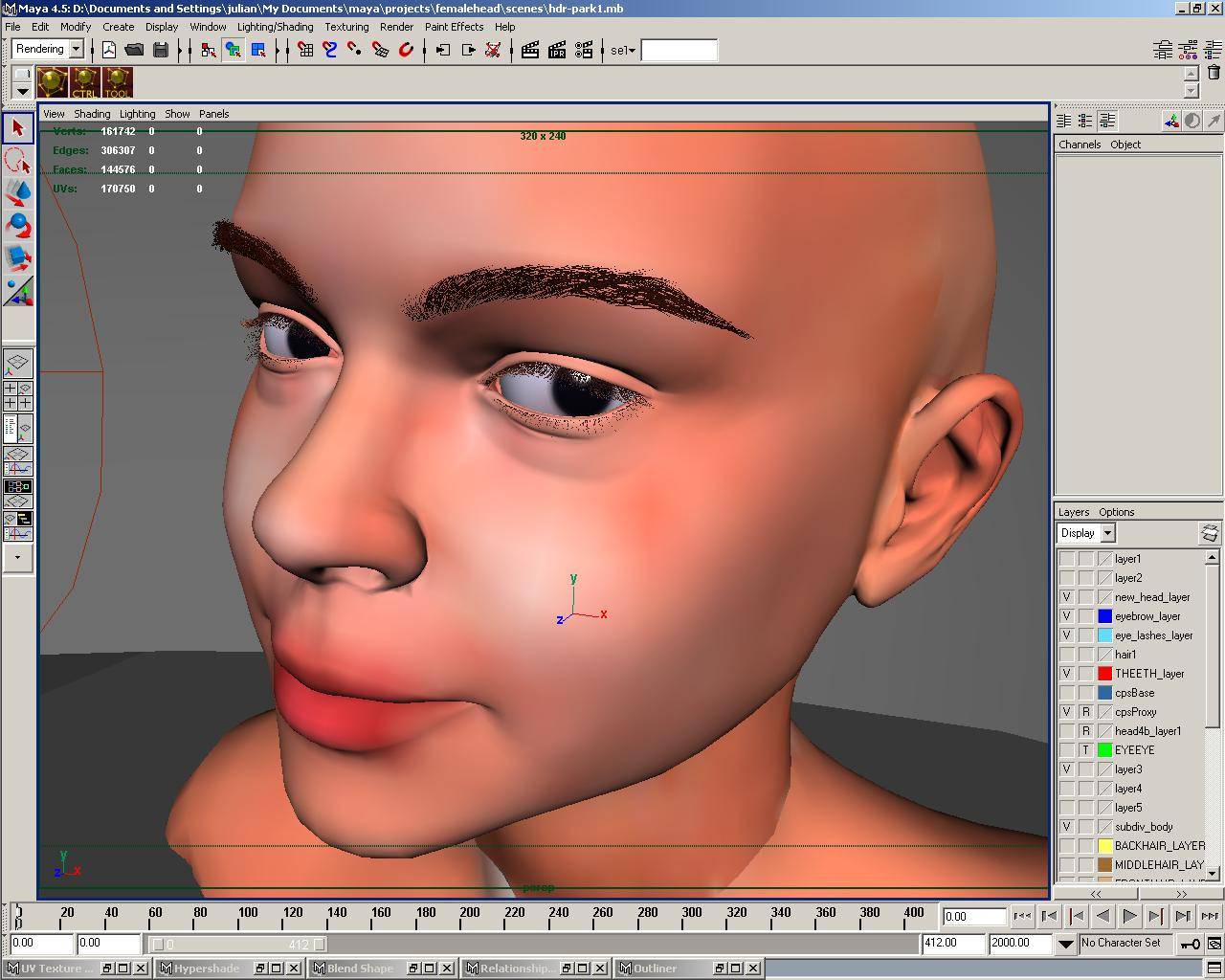Open the Lighting/Shading menu
This screenshot has width=1225, height=980.
(x=275, y=27)
